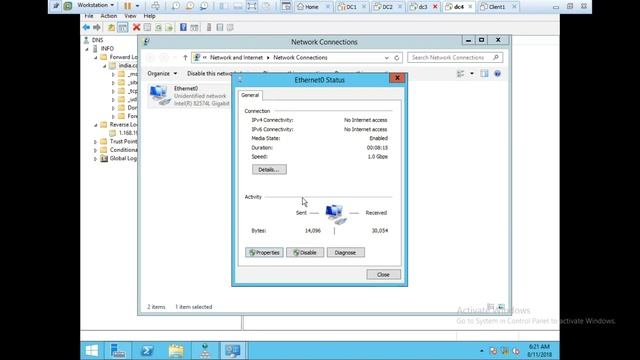
Task: Select the Global Logs tree node
Action: pyautogui.click(x=119, y=158)
